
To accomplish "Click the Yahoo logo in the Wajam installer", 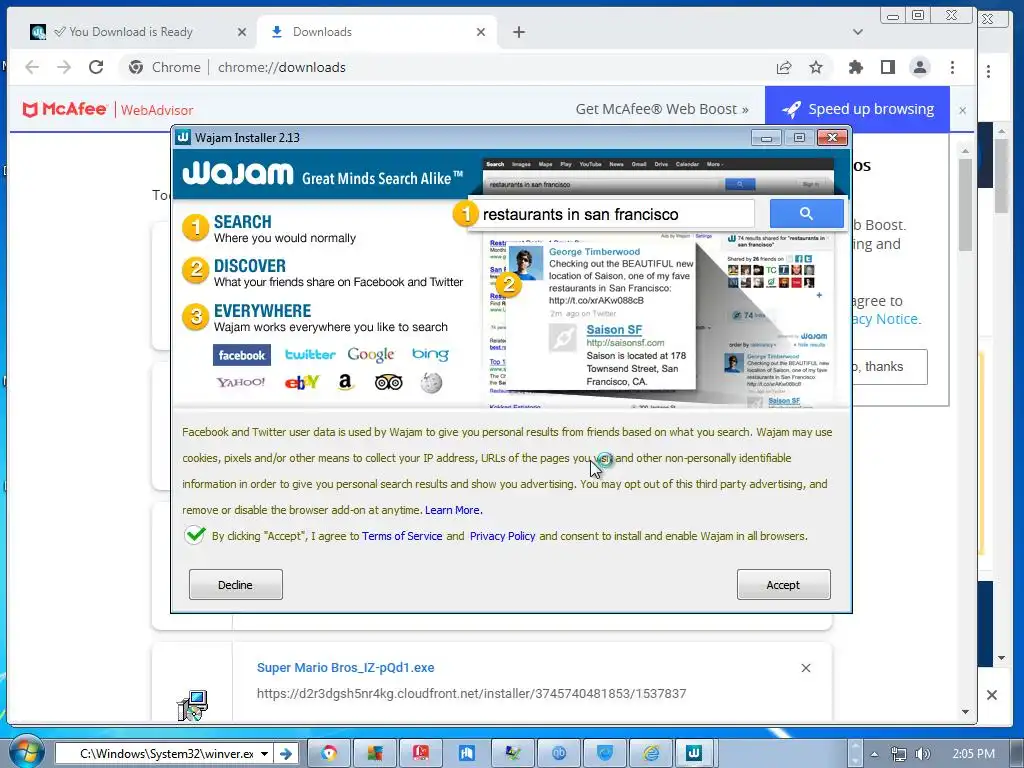I will 241,382.
